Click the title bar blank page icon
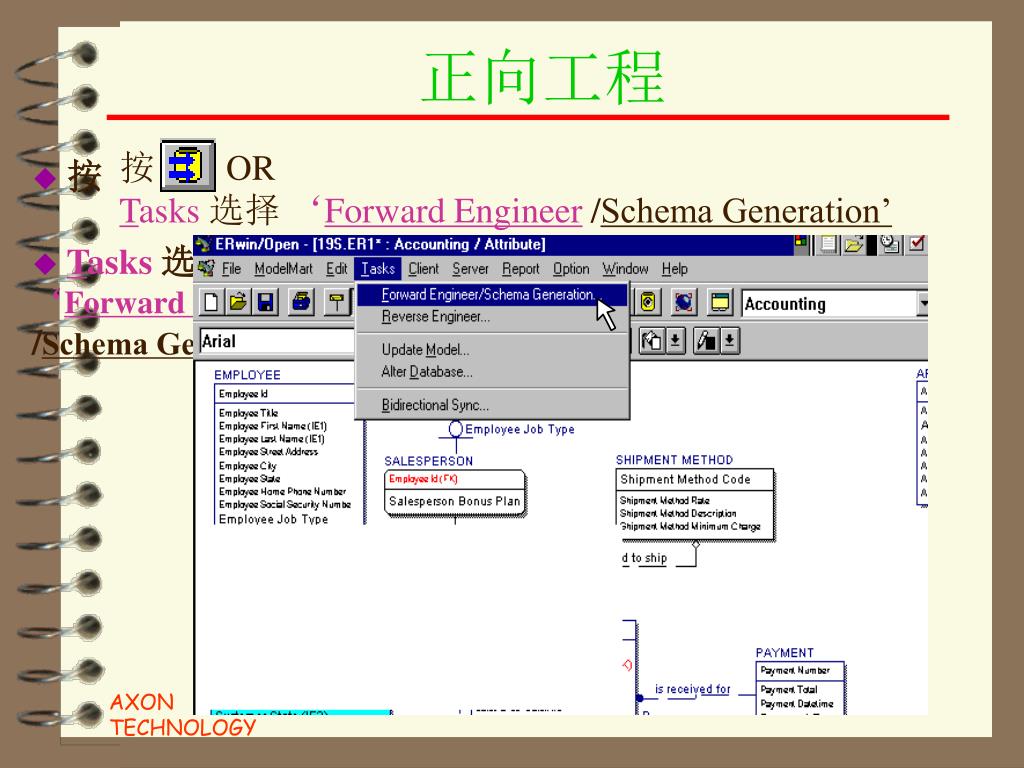This screenshot has height=768, width=1024. (x=828, y=245)
